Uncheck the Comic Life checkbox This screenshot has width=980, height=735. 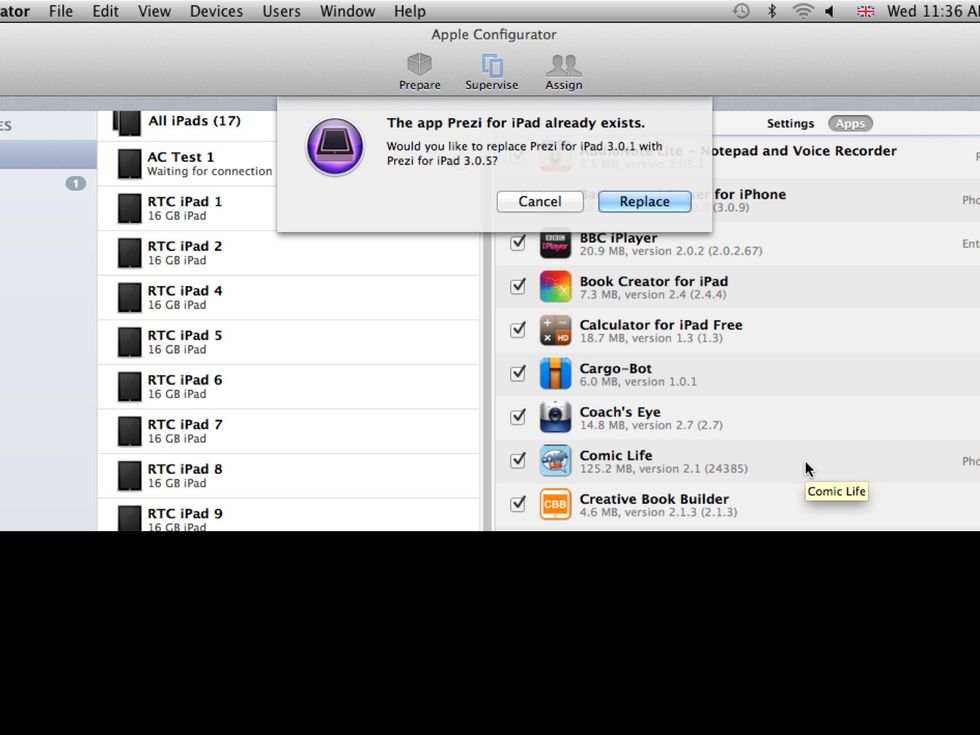[518, 461]
